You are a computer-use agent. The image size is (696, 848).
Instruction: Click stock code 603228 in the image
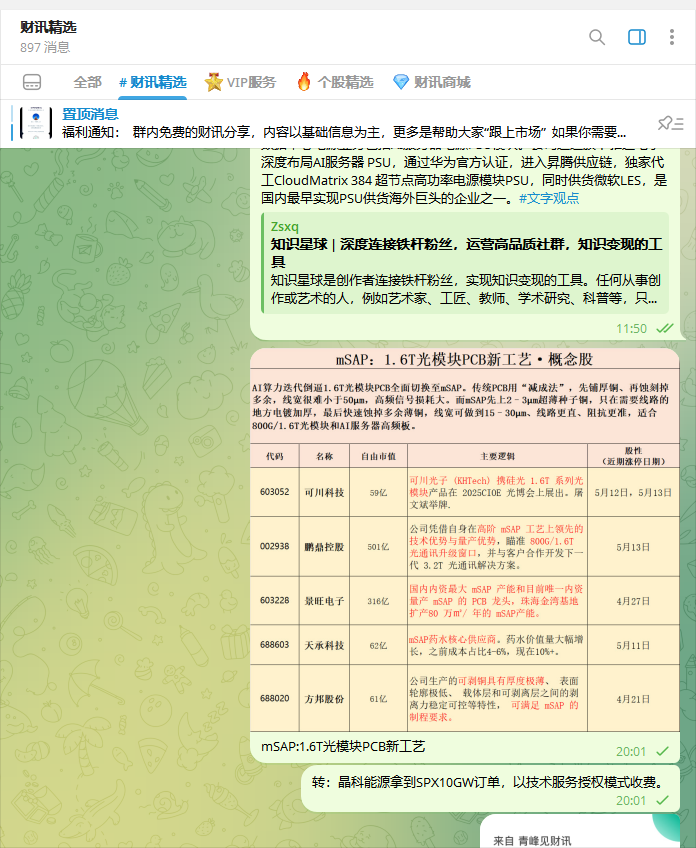[x=275, y=600]
